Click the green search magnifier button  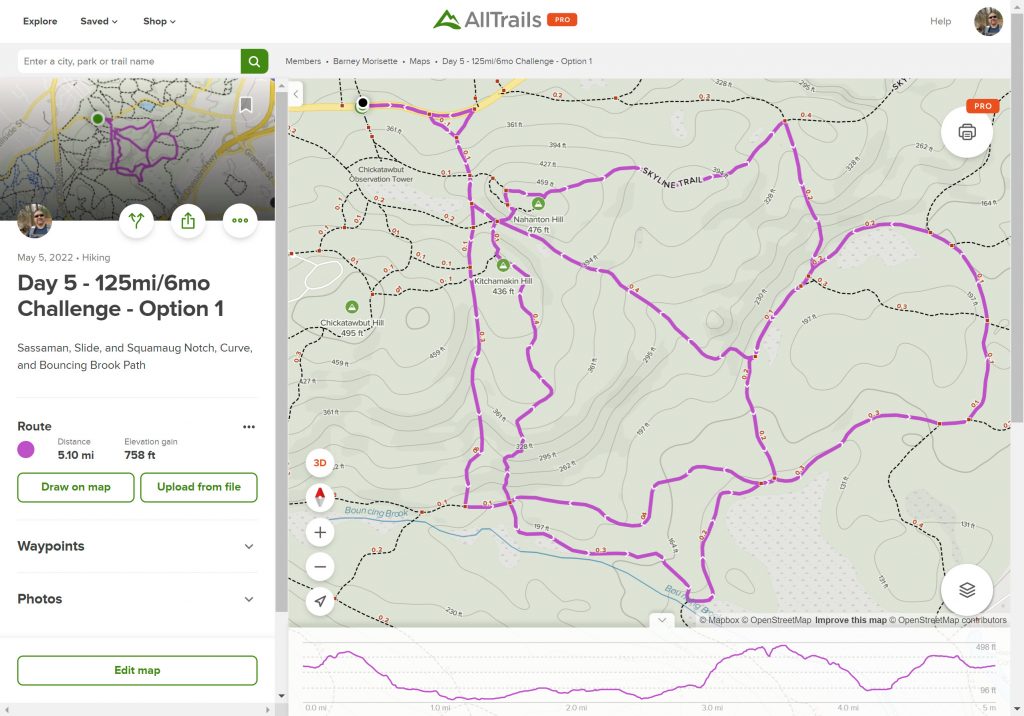(x=254, y=61)
